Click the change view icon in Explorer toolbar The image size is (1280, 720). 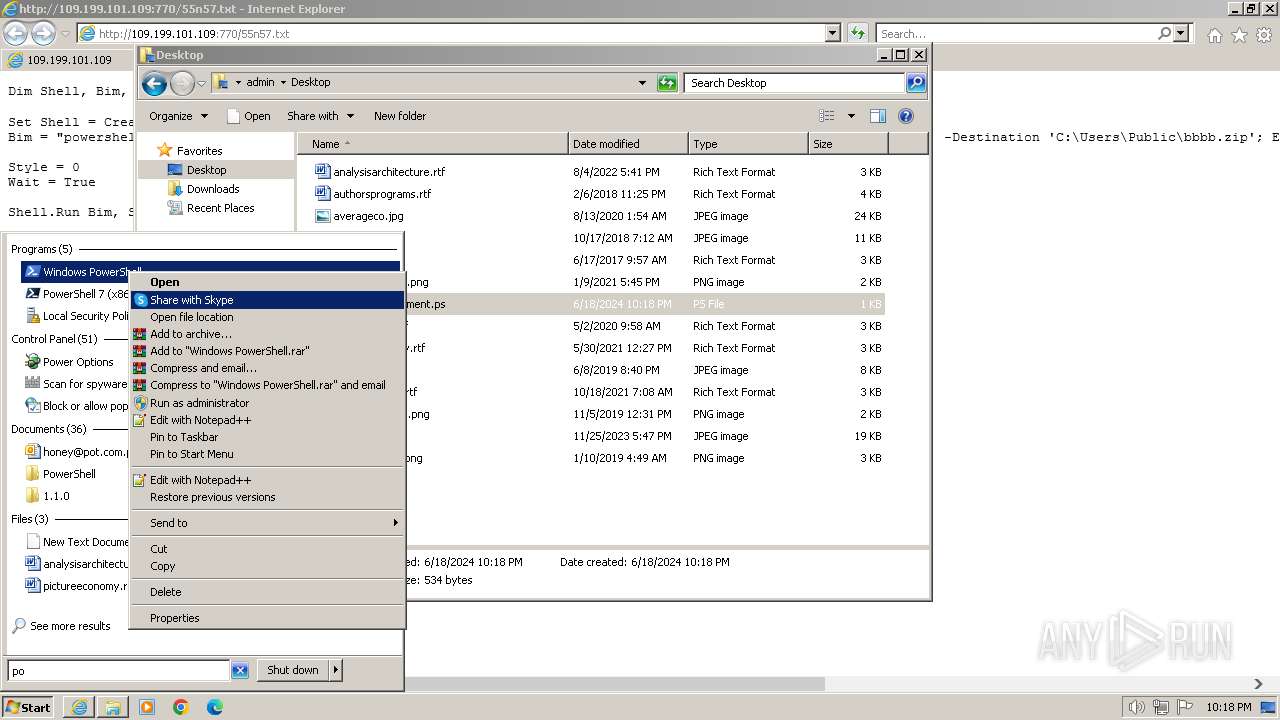coord(827,116)
